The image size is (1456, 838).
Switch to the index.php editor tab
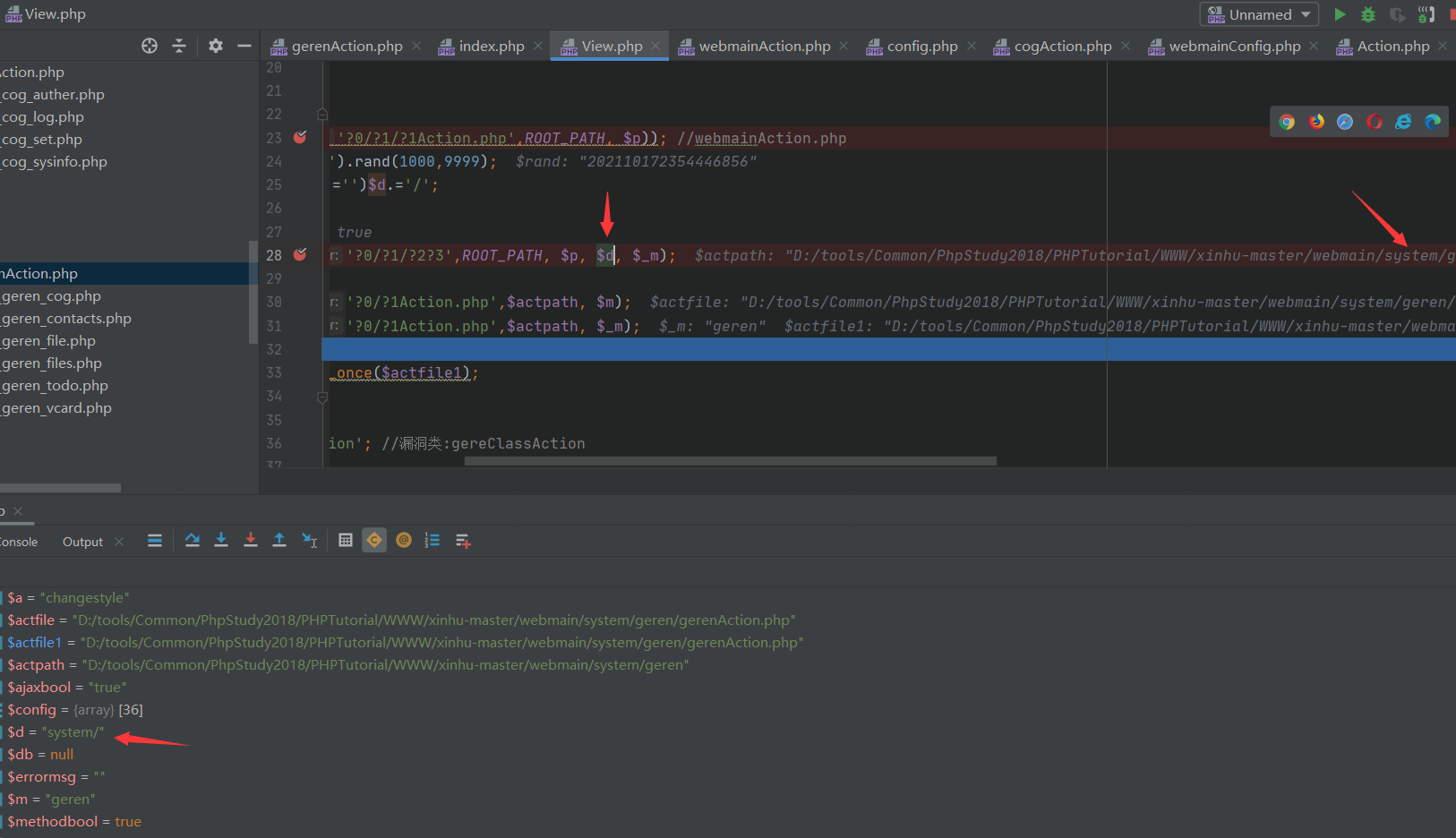pyautogui.click(x=492, y=46)
